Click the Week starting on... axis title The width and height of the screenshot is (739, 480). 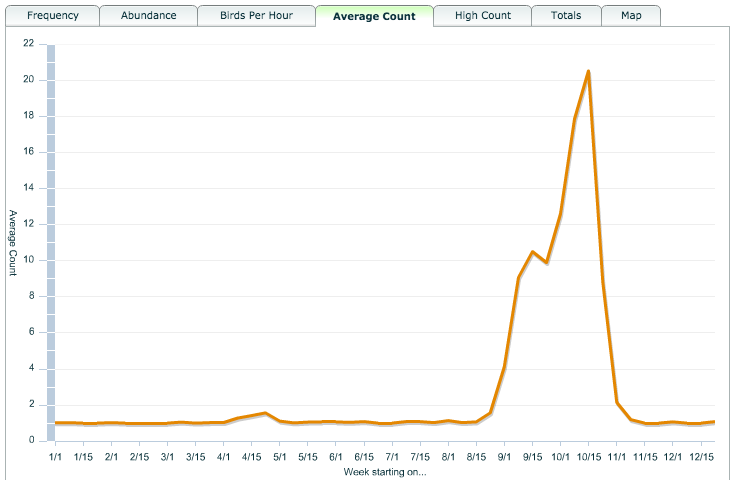click(x=384, y=470)
